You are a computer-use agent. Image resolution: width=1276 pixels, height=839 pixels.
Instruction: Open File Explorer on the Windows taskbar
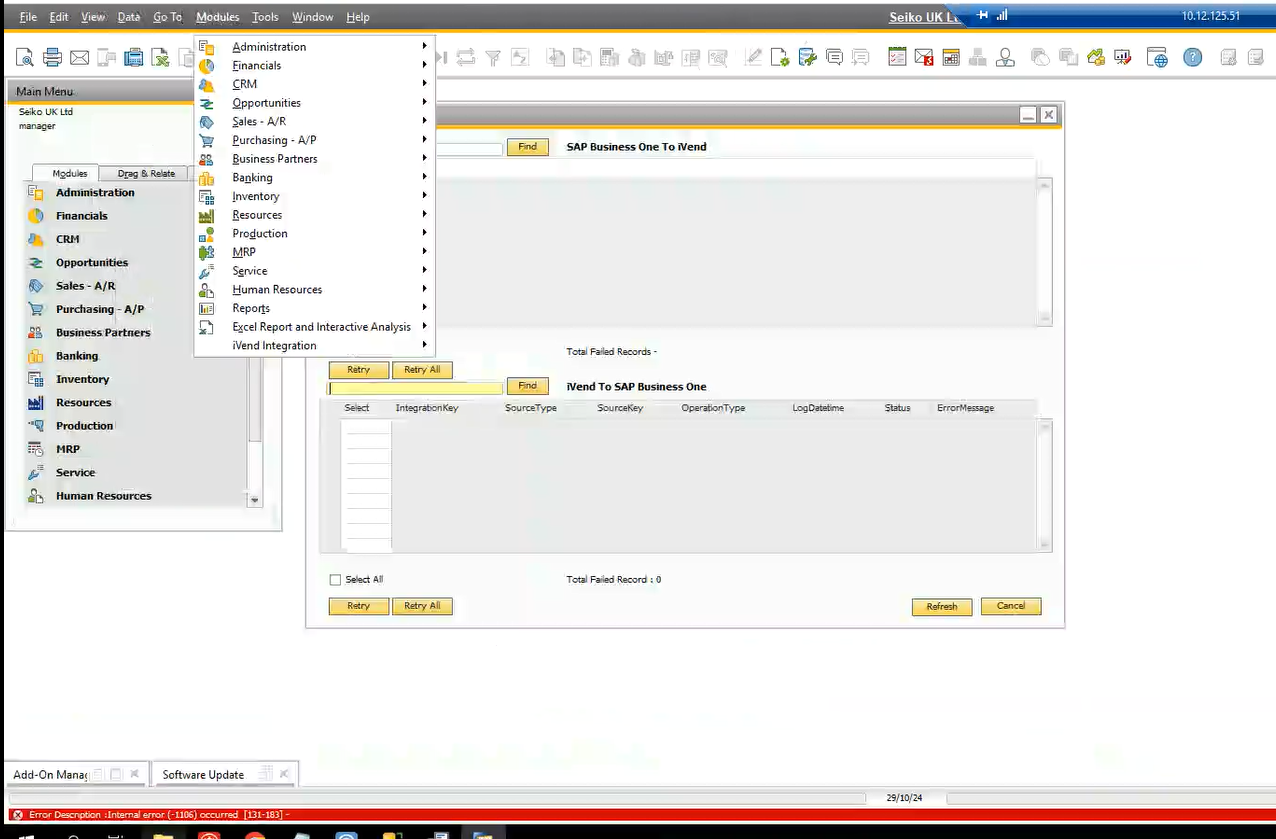point(162,833)
